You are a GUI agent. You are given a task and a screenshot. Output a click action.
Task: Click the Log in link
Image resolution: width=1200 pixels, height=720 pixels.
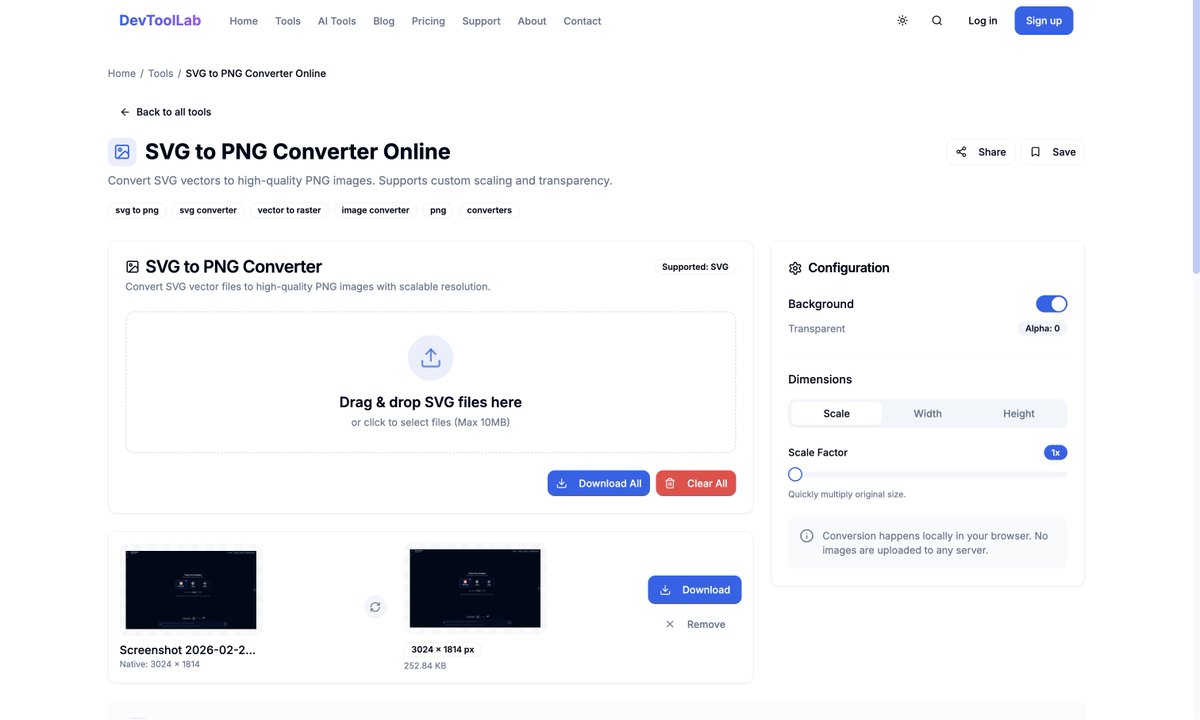[x=982, y=21]
